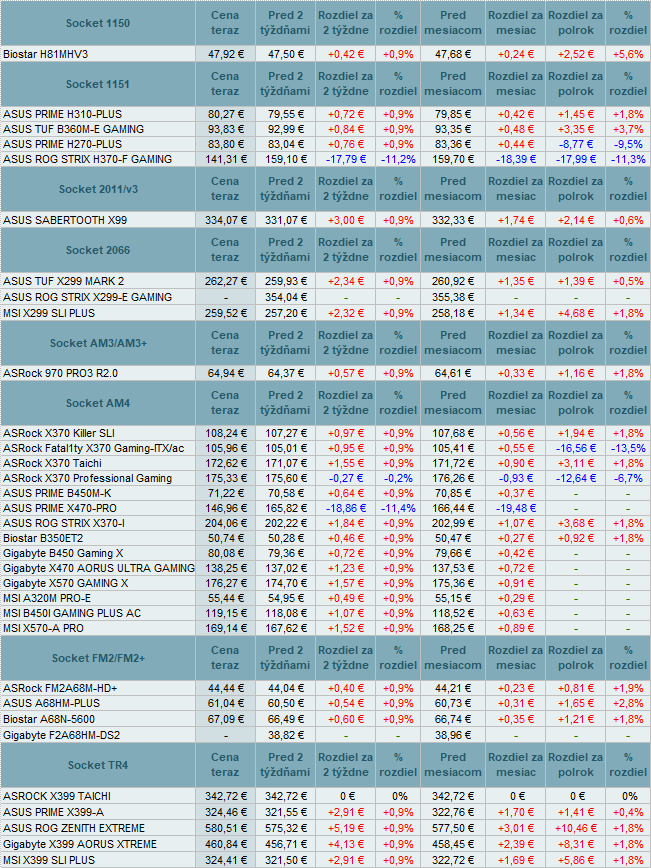651x868 pixels.
Task: Select Gigabyte F2A68HM-DS2 name
Action: (61, 736)
